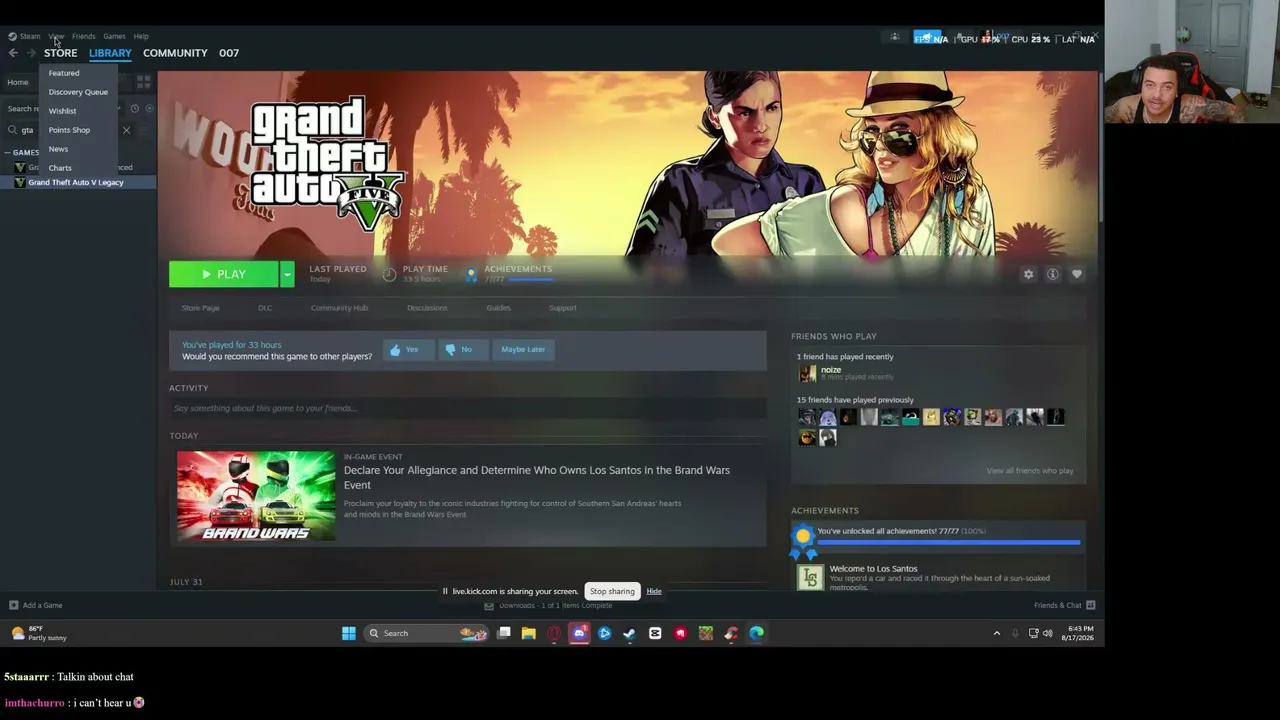Screen dimensions: 1280x720
Task: Click the achievements progress bar in sidebar
Action: pyautogui.click(x=948, y=543)
